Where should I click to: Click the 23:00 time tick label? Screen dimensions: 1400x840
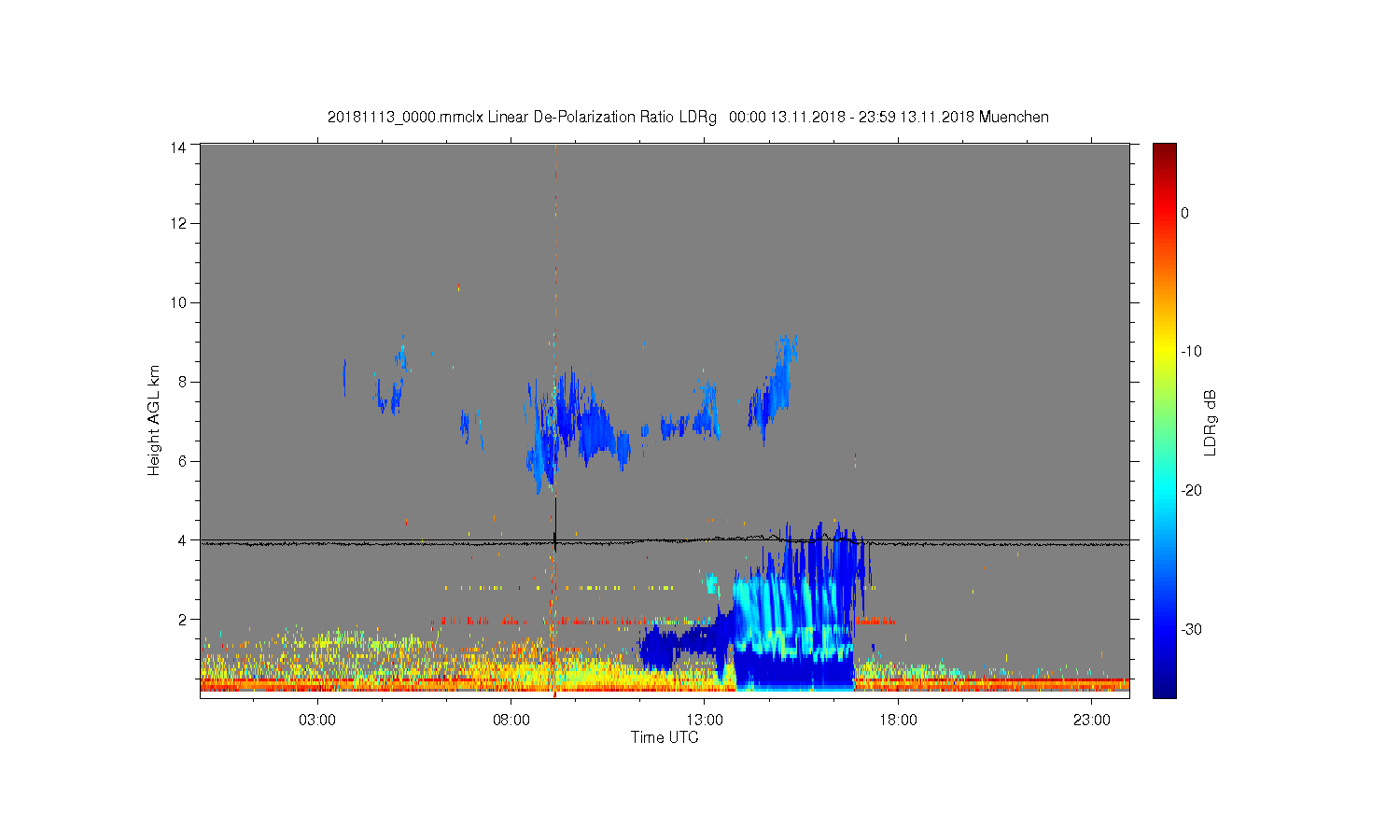click(1092, 721)
